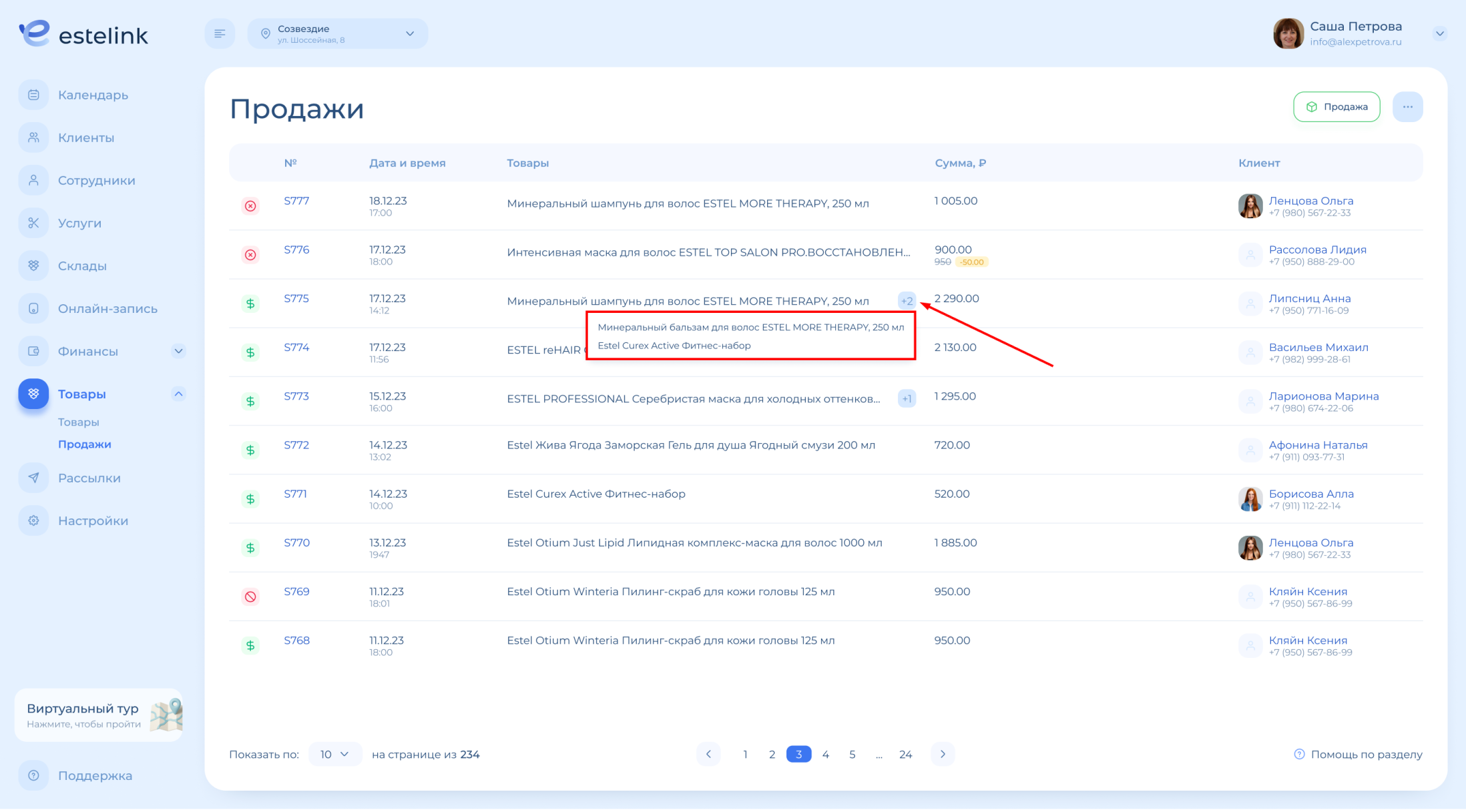Viewport: 1466px width, 812px height.
Task: Click the estelink logo
Action: point(83,33)
